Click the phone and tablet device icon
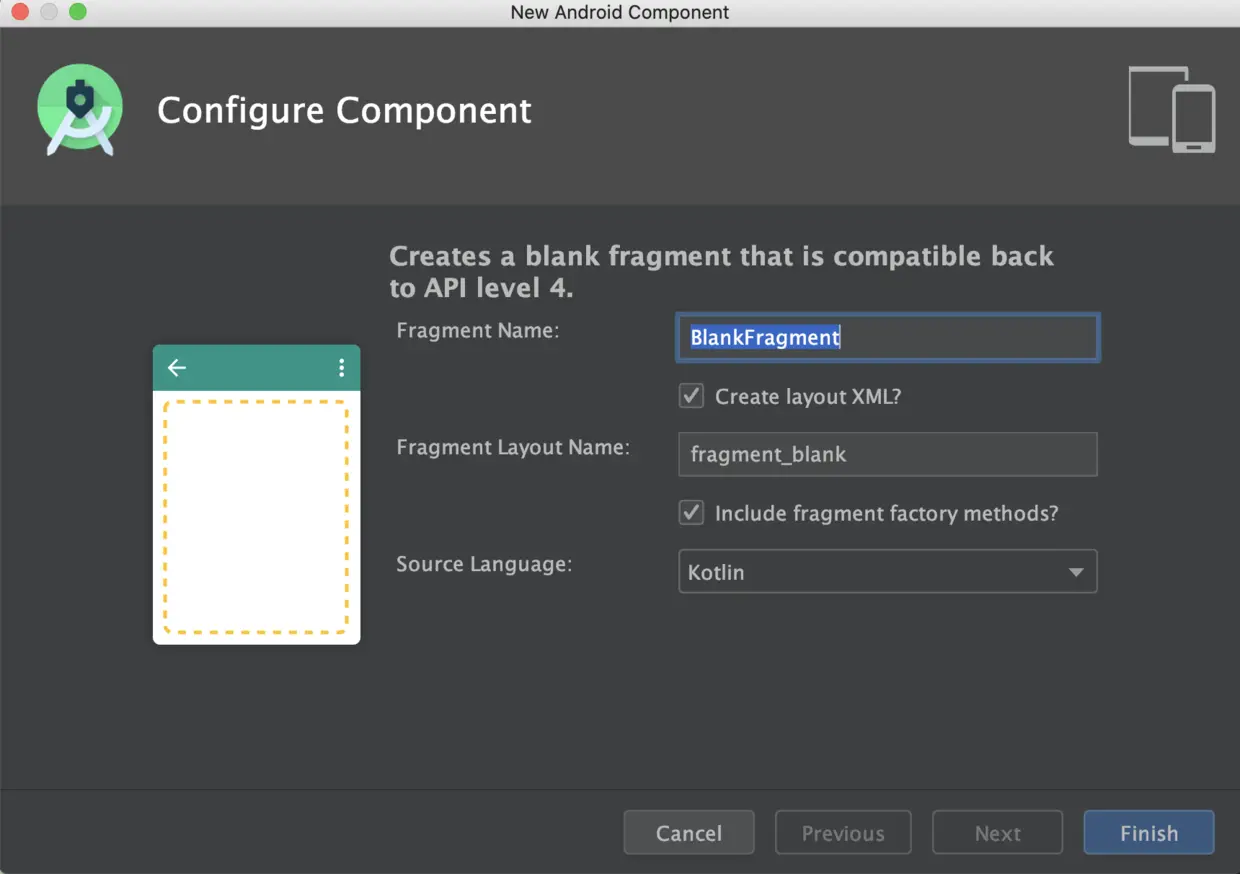 coord(1172,110)
